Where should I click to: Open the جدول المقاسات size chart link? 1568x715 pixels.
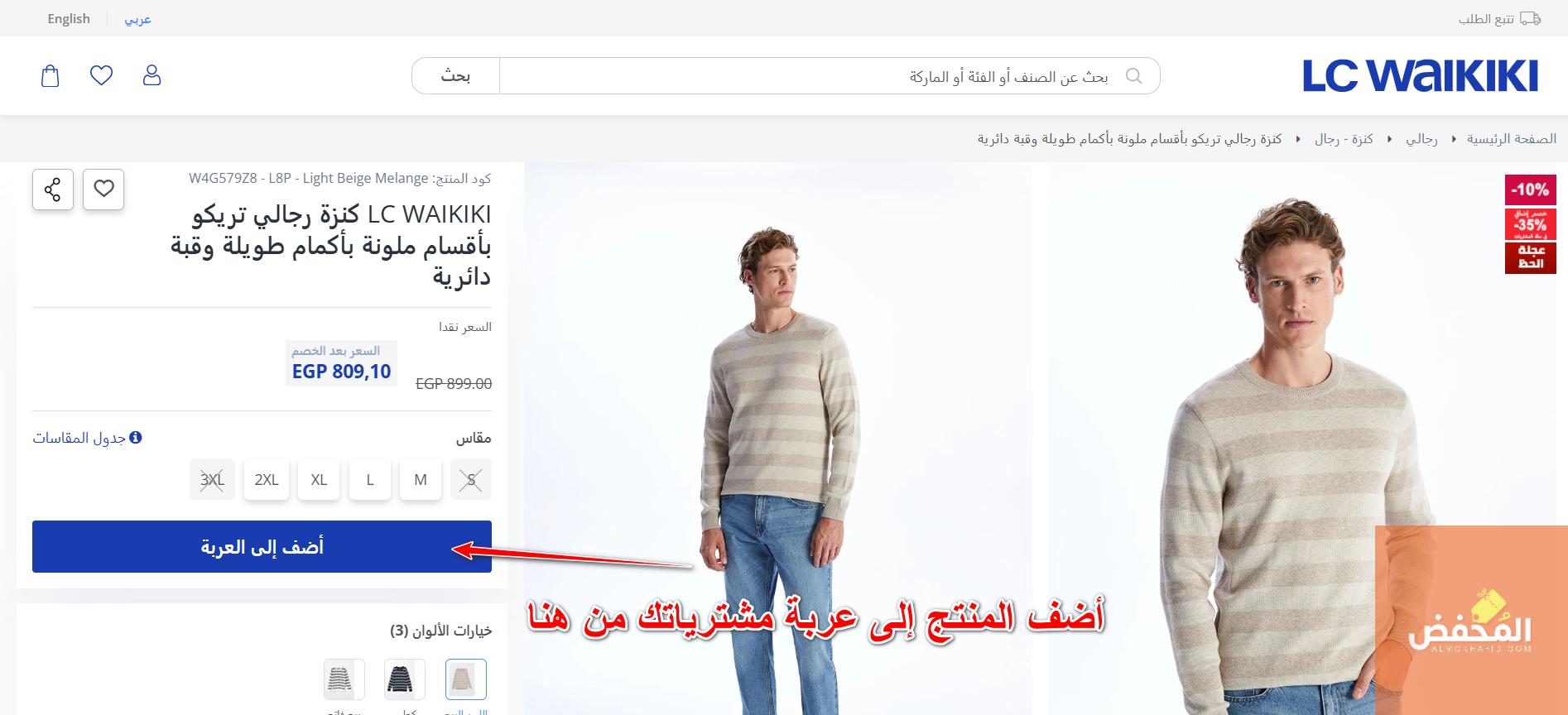click(87, 438)
